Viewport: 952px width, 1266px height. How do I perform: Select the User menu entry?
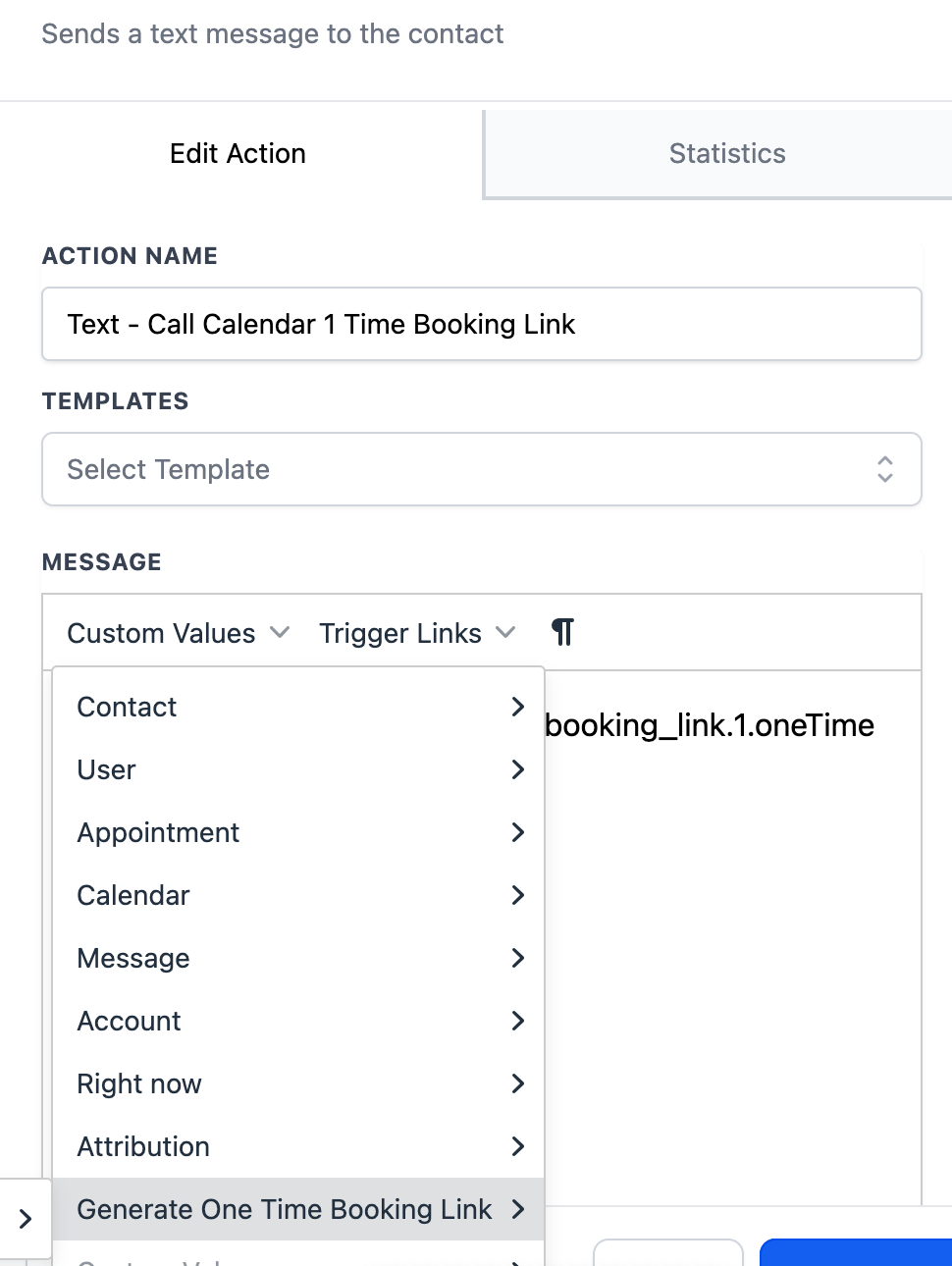pyautogui.click(x=298, y=769)
